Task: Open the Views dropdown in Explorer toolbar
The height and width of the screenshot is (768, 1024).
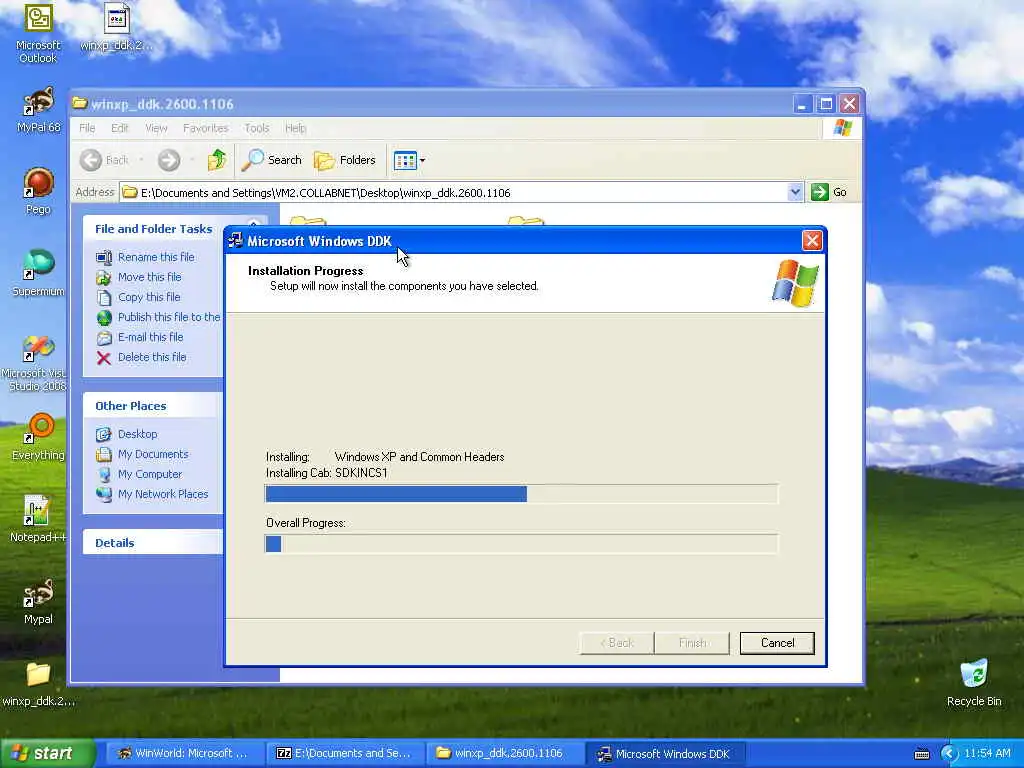Action: tap(409, 160)
